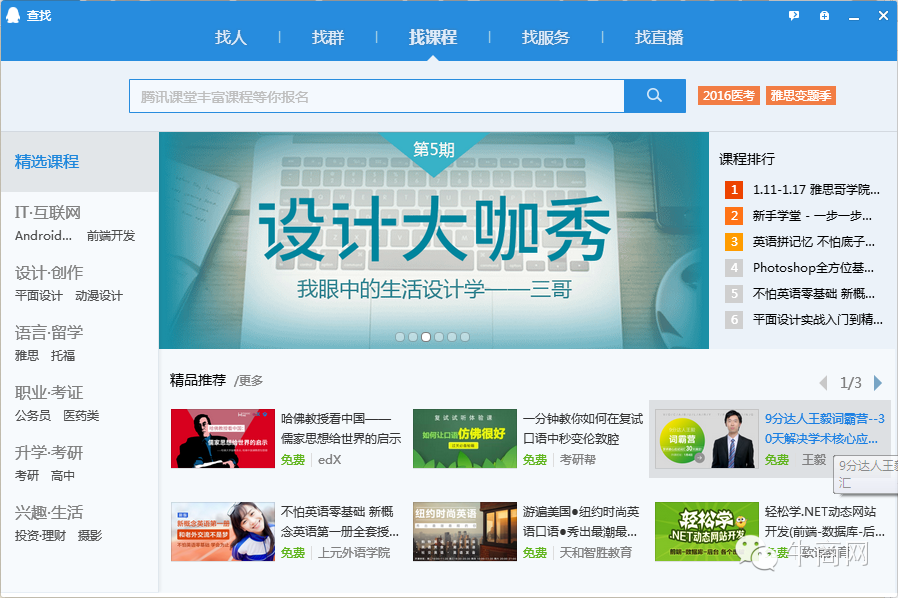This screenshot has width=898, height=598.
Task: Click the 平面设计 subcategory
Action: click(39, 296)
